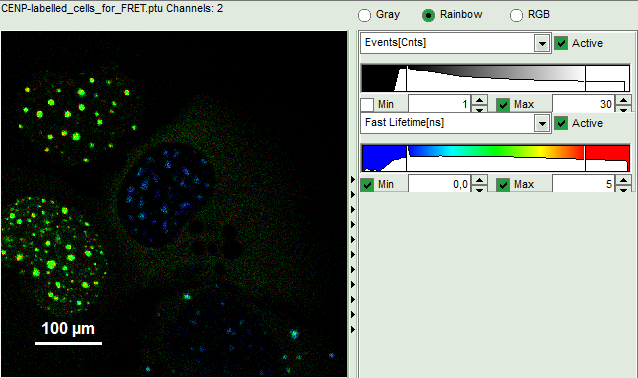This screenshot has width=638, height=378.
Task: Click the rainbow lifetime color scale histogram
Action: tap(496, 158)
